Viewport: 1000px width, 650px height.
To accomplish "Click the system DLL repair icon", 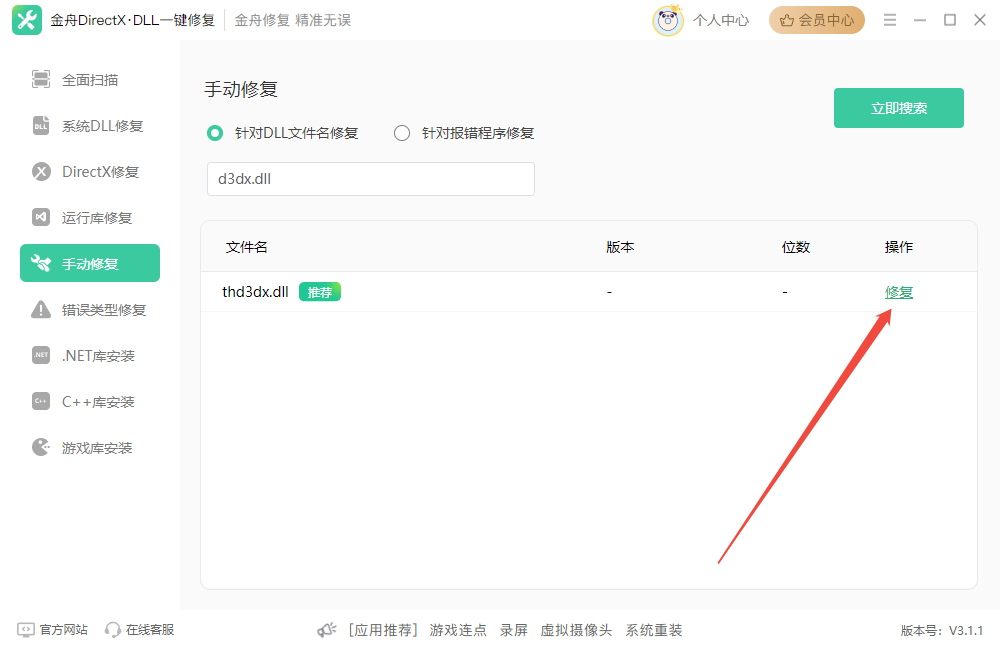I will (x=41, y=126).
